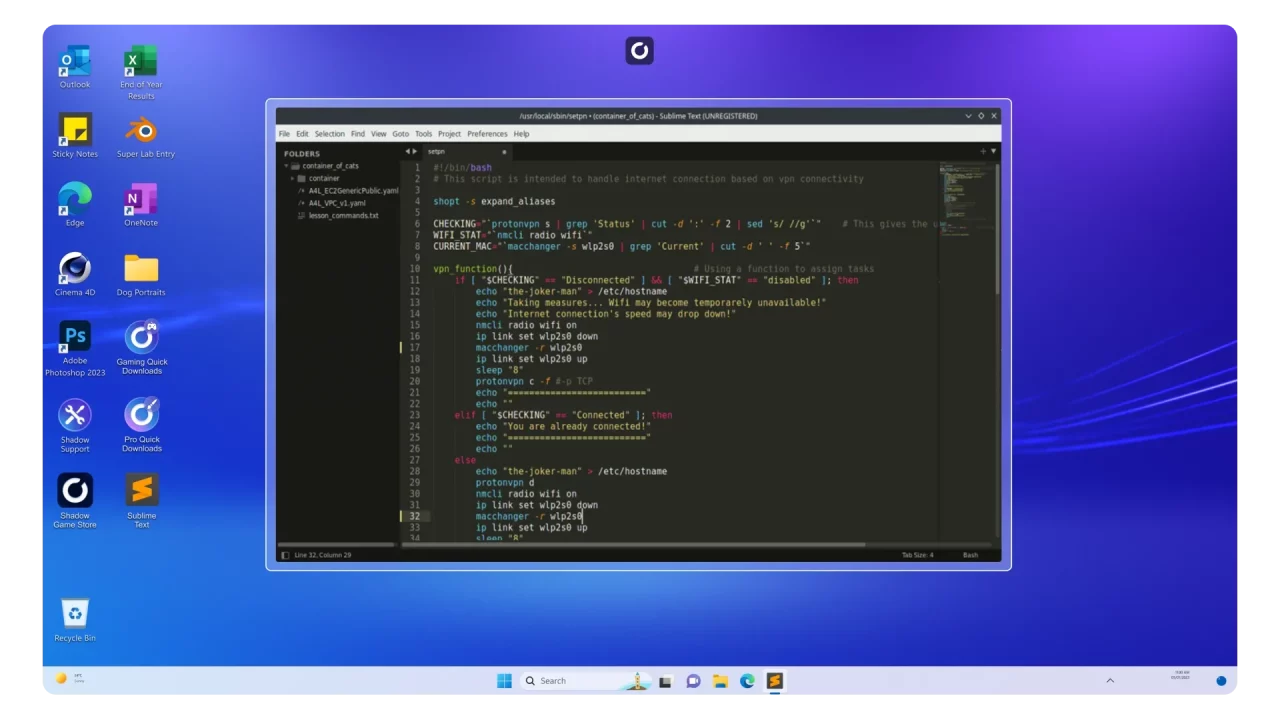This screenshot has height=720, width=1280.
Task: Toggle the side bar from status bar icon
Action: click(x=285, y=555)
